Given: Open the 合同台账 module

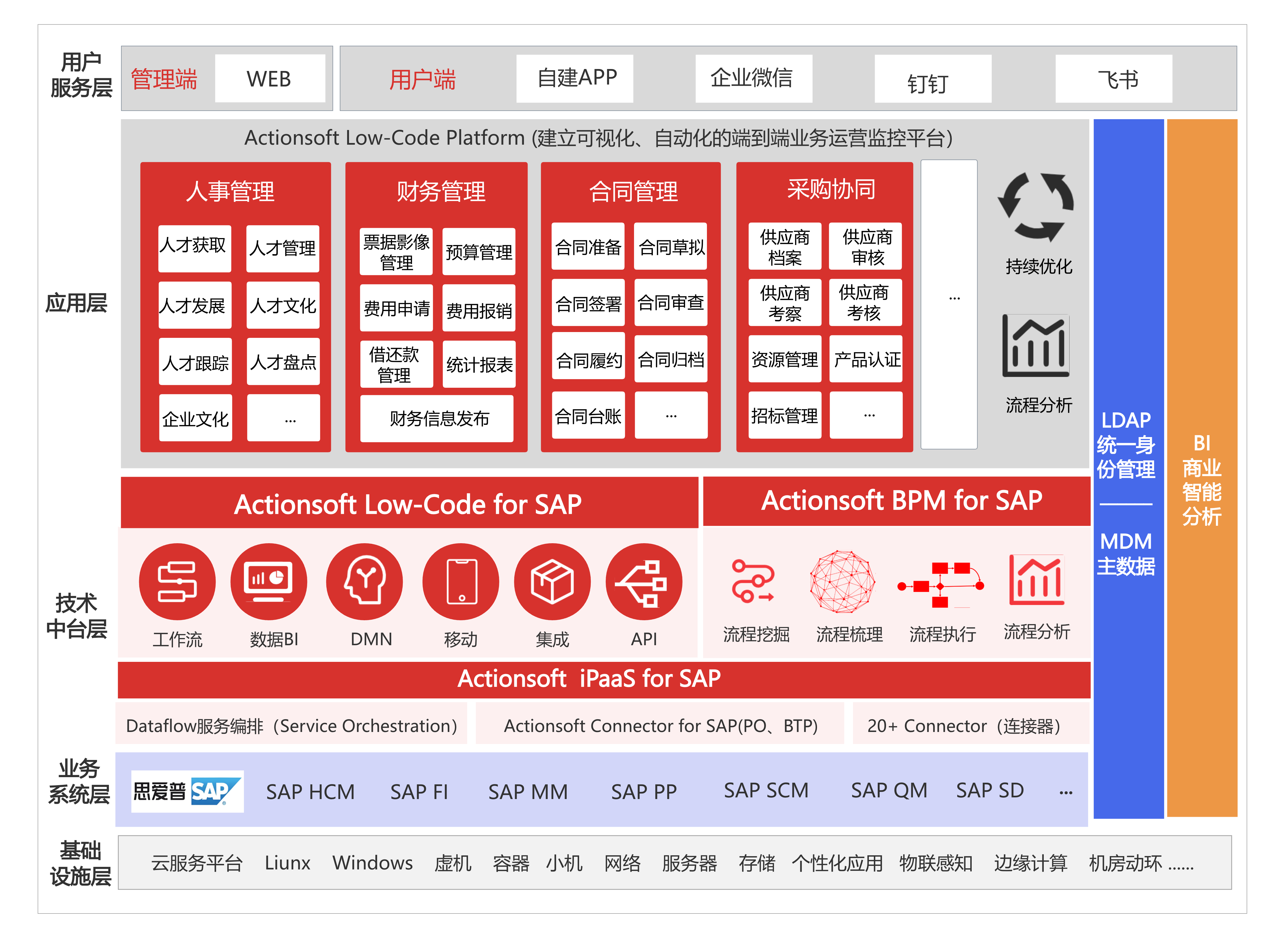Looking at the screenshot, I should (x=588, y=415).
